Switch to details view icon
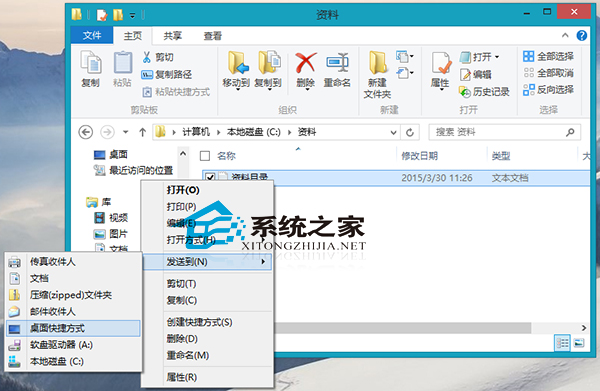 pos(562,343)
